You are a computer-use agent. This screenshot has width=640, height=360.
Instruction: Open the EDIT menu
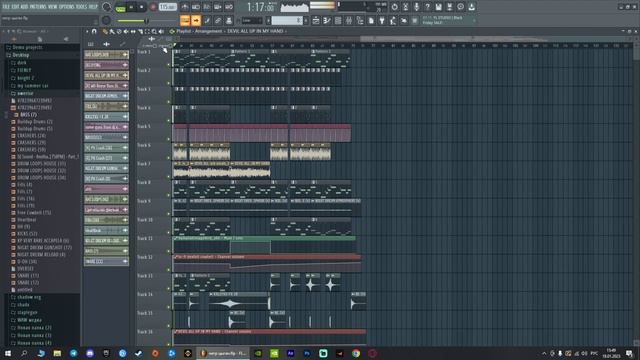tap(16, 7)
